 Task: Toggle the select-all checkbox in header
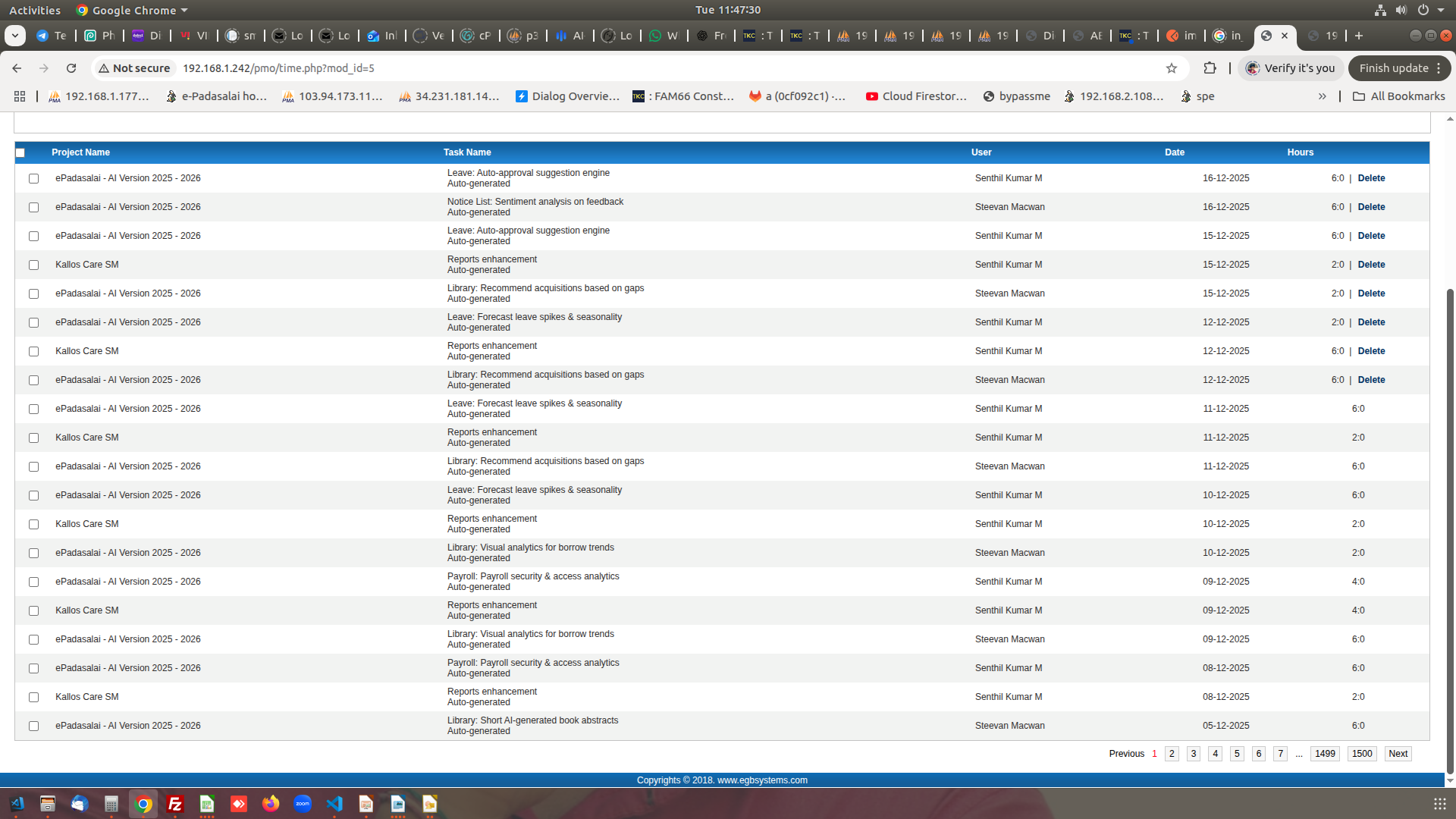pyautogui.click(x=20, y=153)
